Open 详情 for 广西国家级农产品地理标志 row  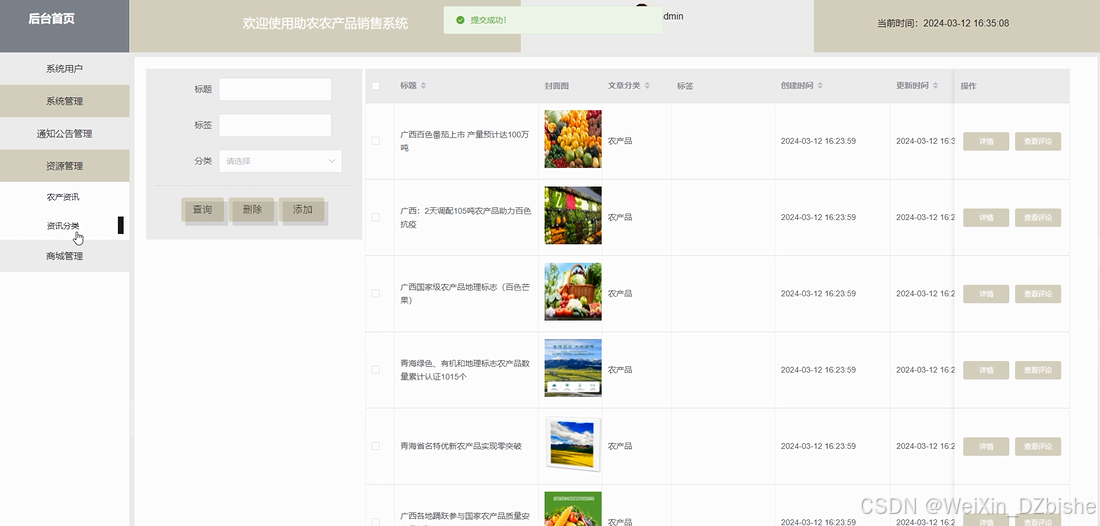click(986, 294)
